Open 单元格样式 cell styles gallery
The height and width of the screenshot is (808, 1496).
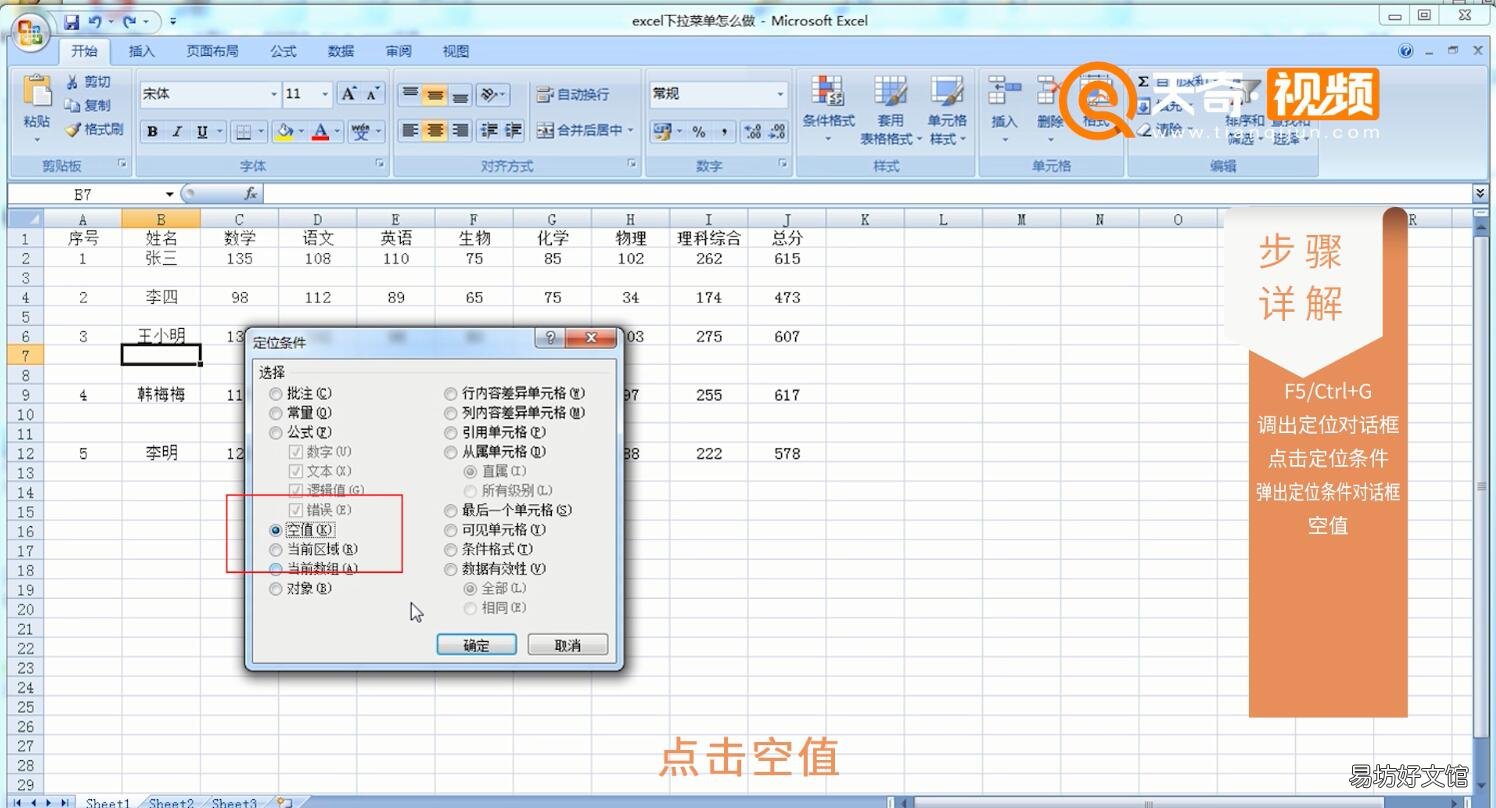point(947,110)
